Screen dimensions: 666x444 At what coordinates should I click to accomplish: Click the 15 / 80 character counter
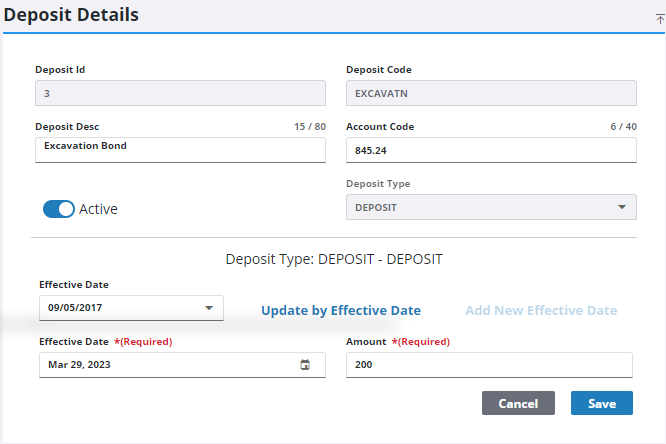[309, 127]
